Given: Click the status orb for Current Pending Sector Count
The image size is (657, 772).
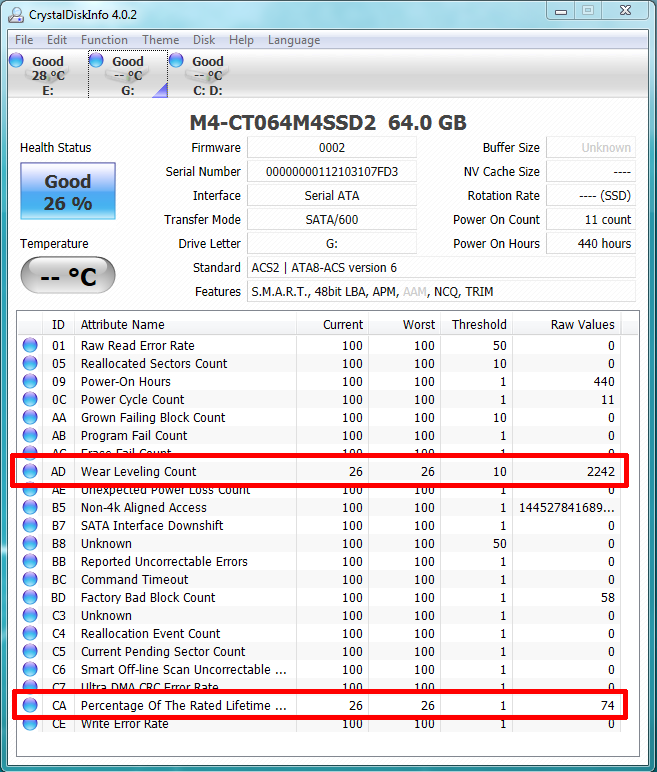Looking at the screenshot, I should click(x=30, y=651).
